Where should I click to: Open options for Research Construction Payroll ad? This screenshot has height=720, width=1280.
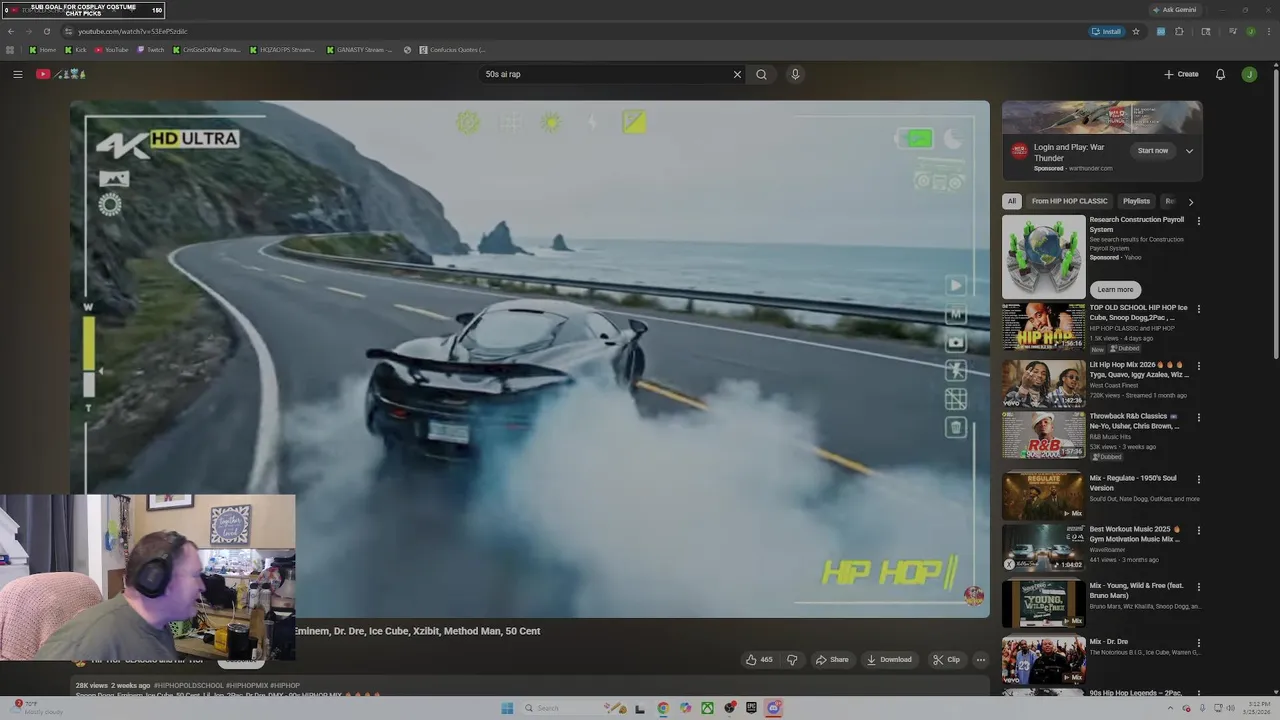click(x=1198, y=221)
